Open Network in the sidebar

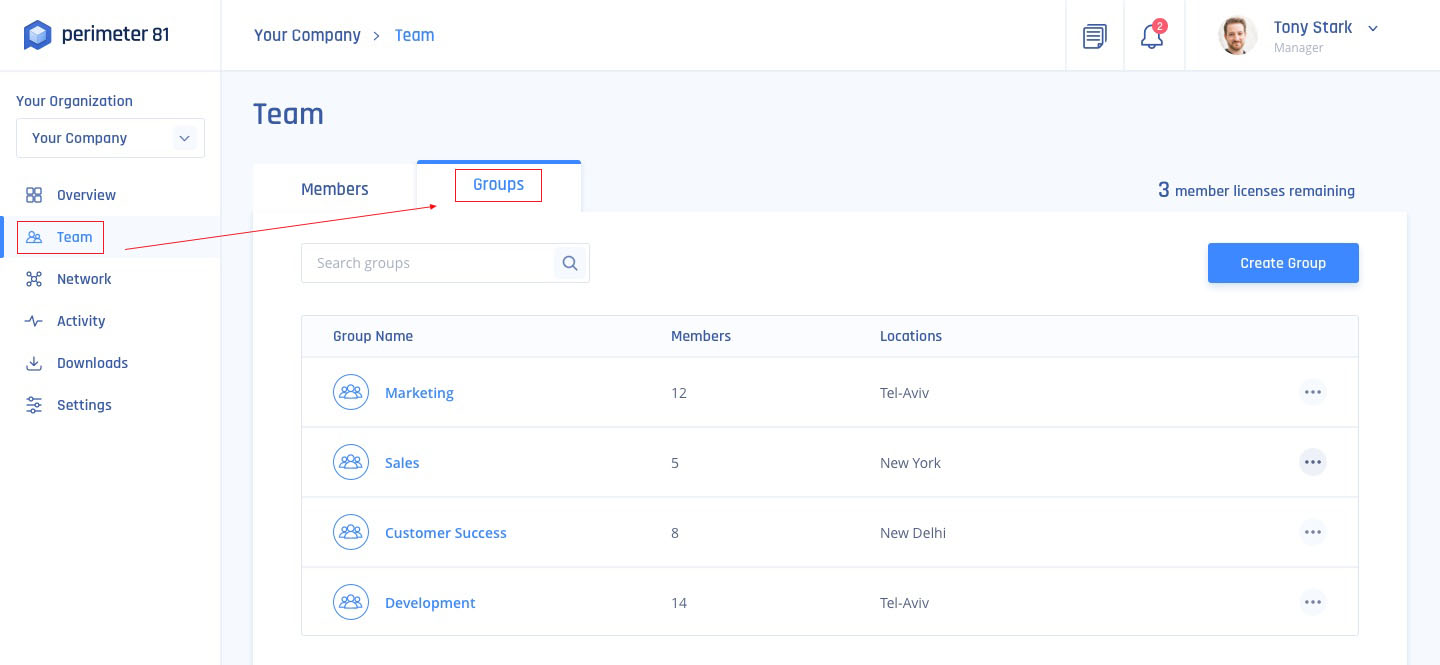point(84,279)
